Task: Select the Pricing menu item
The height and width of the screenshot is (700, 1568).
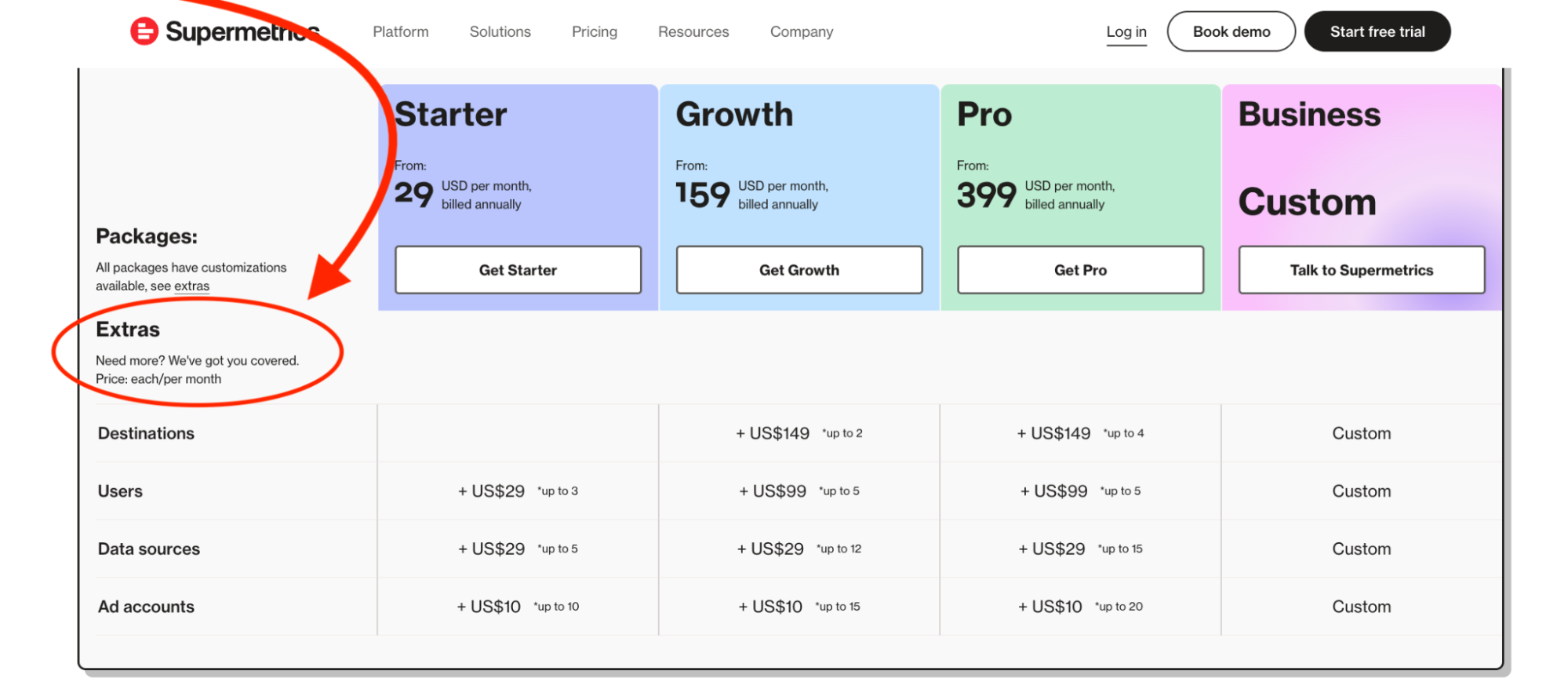Action: (594, 31)
